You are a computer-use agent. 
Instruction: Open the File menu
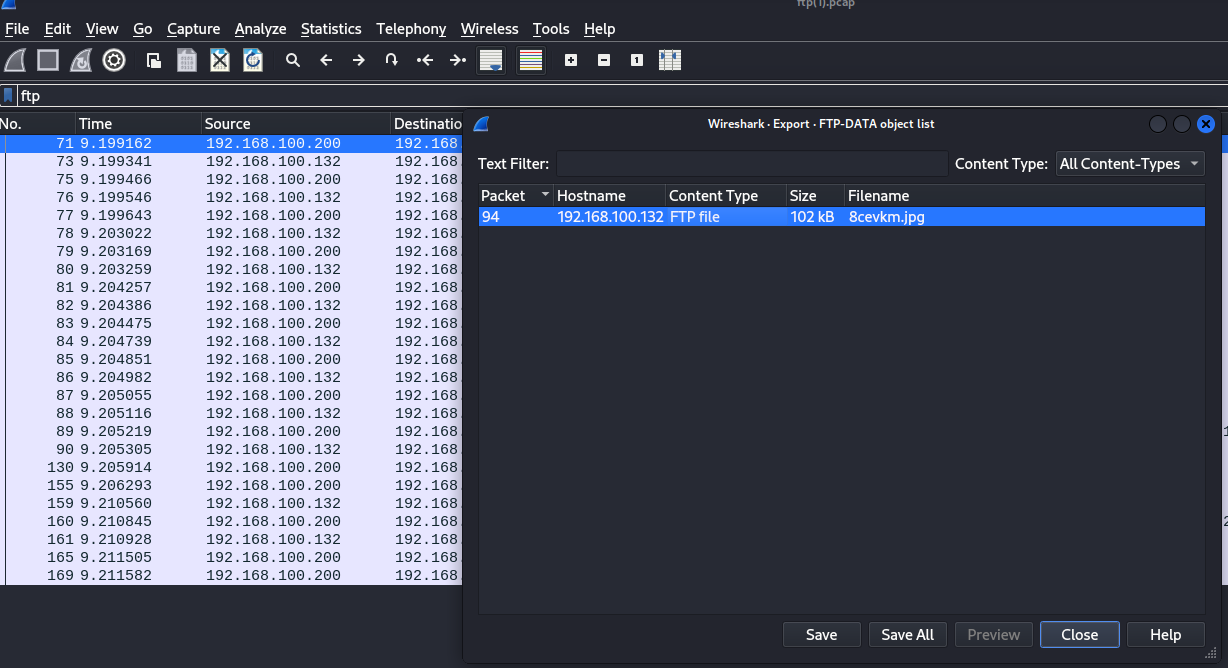coord(17,29)
